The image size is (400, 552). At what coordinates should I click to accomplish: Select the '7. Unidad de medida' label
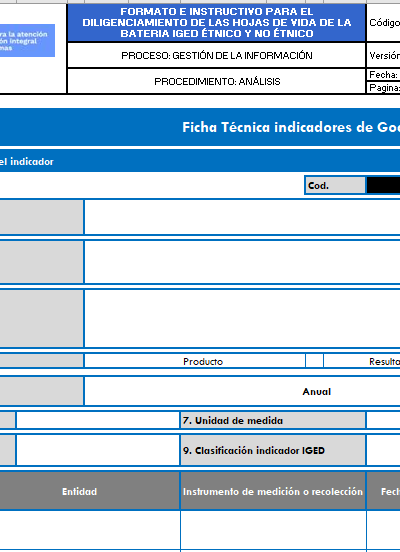click(x=273, y=420)
